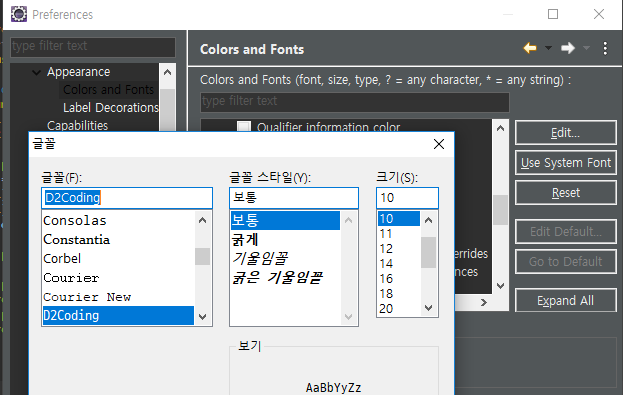This screenshot has height=395, width=623.
Task: Click the size field showing 10
Action: [x=407, y=198]
